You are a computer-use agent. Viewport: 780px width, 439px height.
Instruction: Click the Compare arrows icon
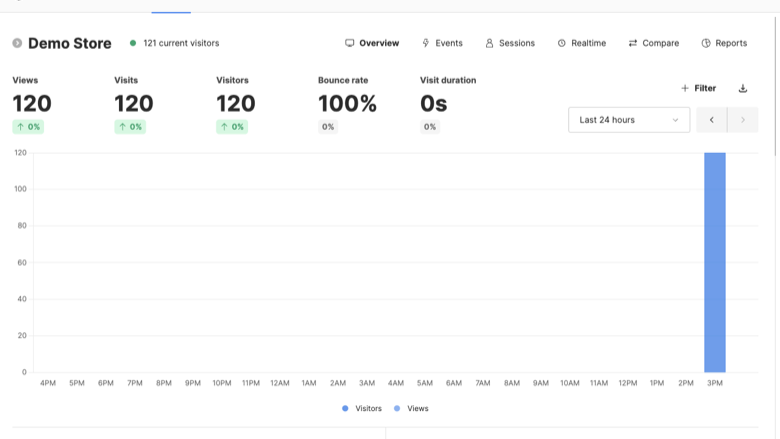pos(633,43)
